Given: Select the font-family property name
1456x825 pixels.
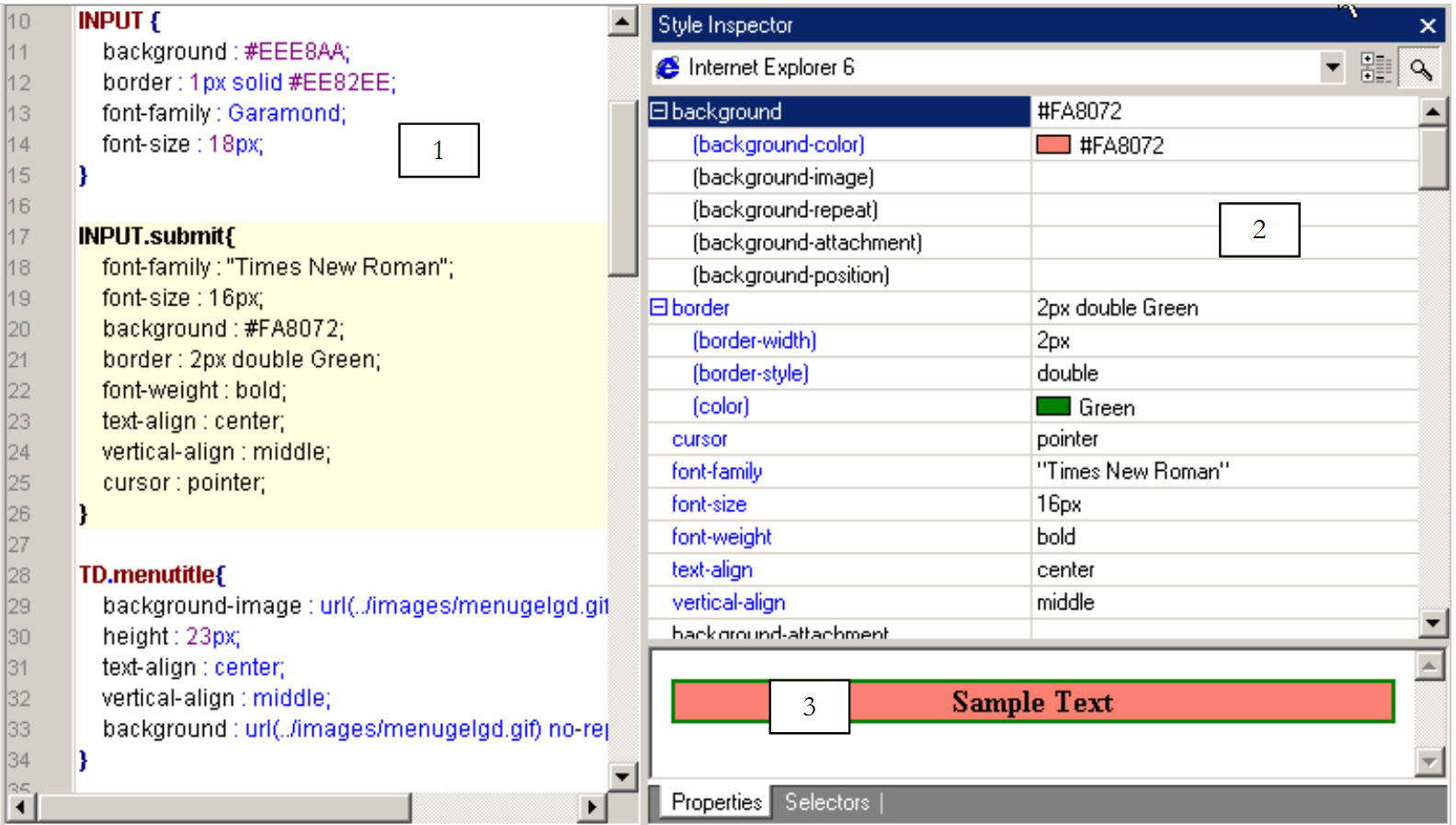Looking at the screenshot, I should click(x=716, y=472).
